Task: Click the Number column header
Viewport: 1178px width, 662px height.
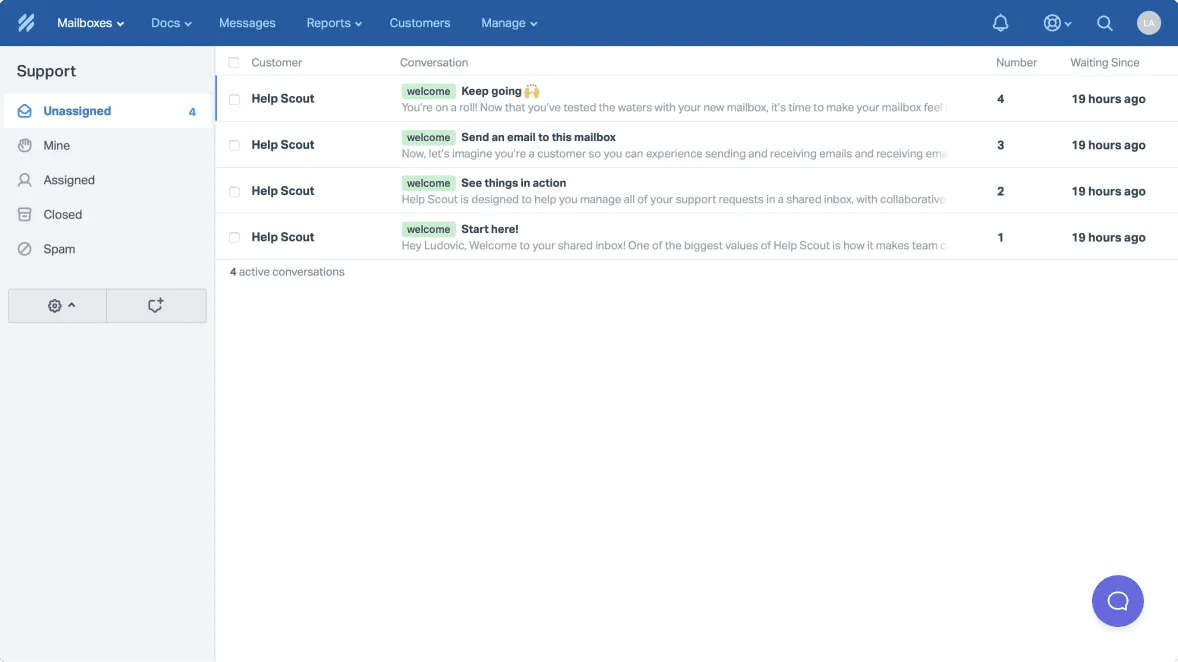Action: coord(1016,62)
